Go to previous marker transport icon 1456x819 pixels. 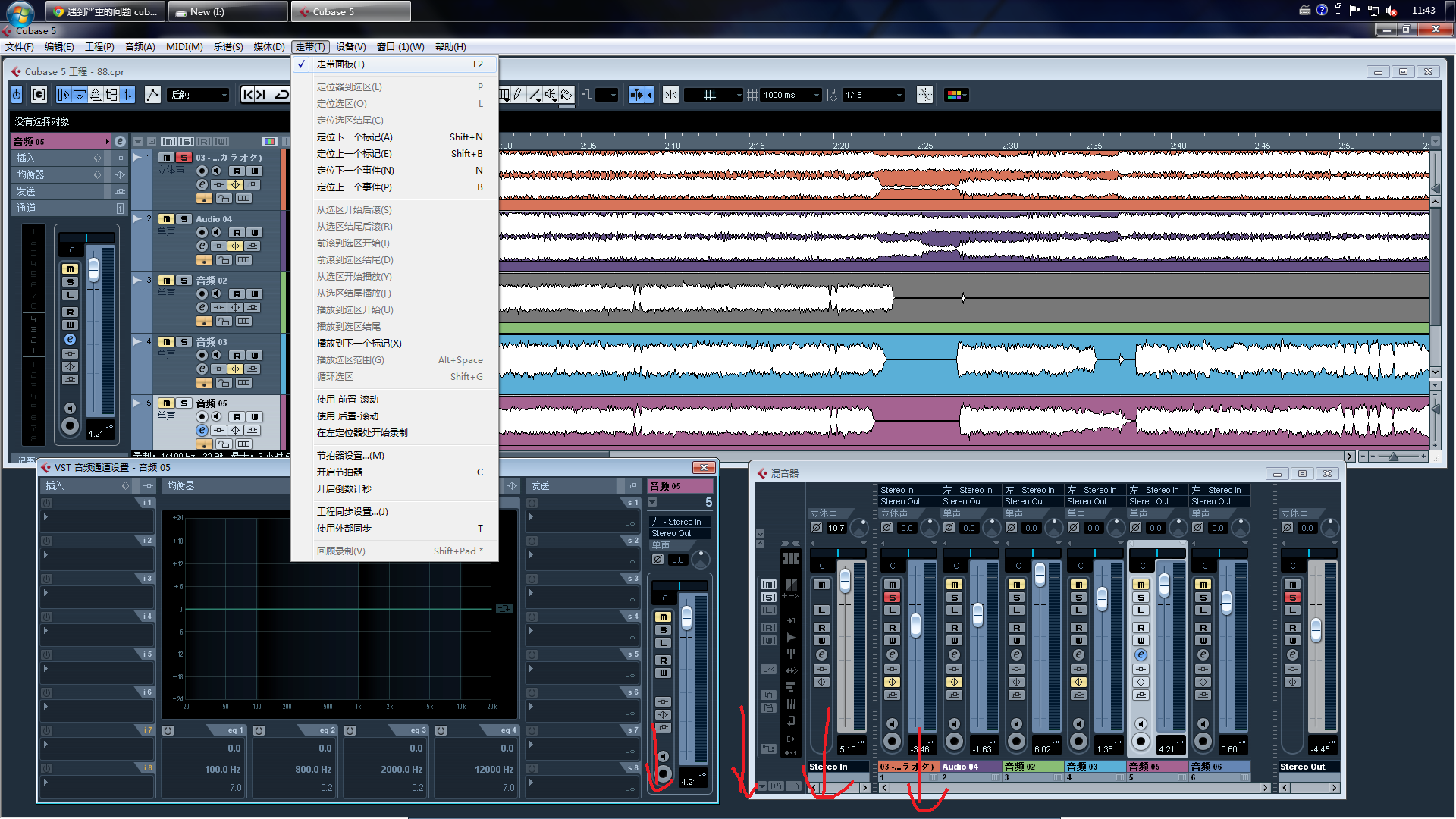pyautogui.click(x=248, y=95)
